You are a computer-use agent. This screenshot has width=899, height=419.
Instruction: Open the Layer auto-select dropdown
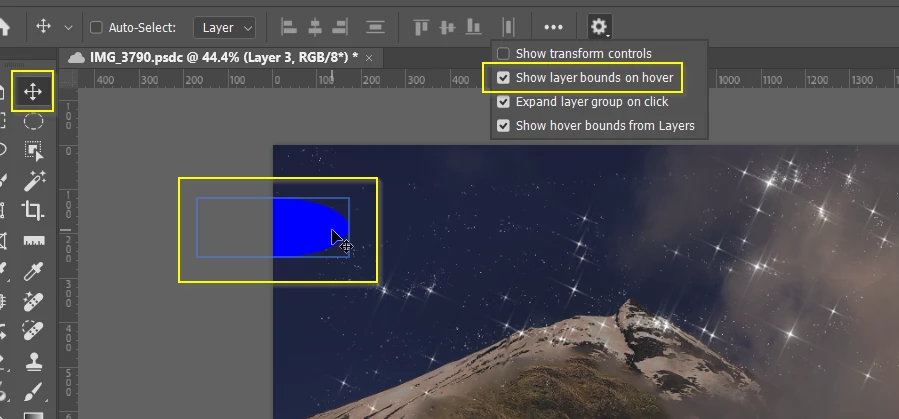click(x=224, y=28)
